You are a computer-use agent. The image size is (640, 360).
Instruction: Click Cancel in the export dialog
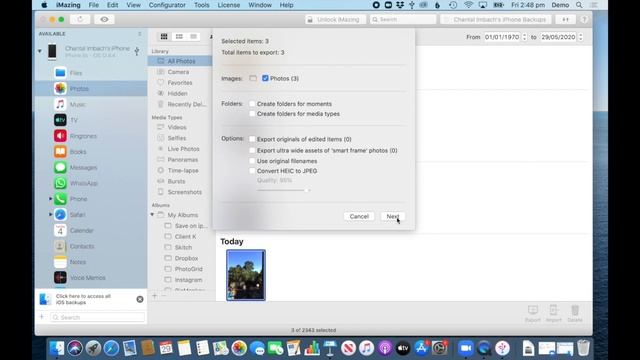[x=359, y=216]
